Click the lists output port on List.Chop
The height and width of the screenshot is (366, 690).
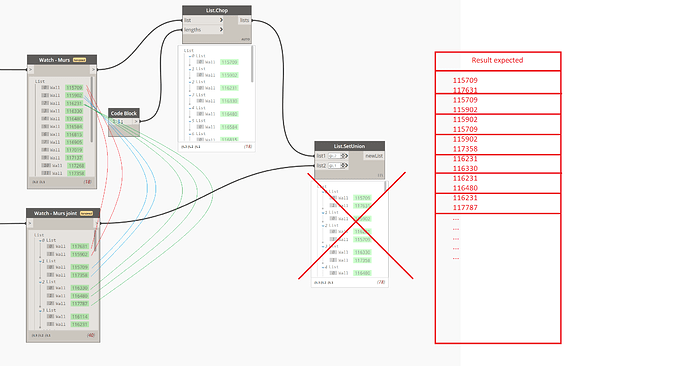coord(245,20)
